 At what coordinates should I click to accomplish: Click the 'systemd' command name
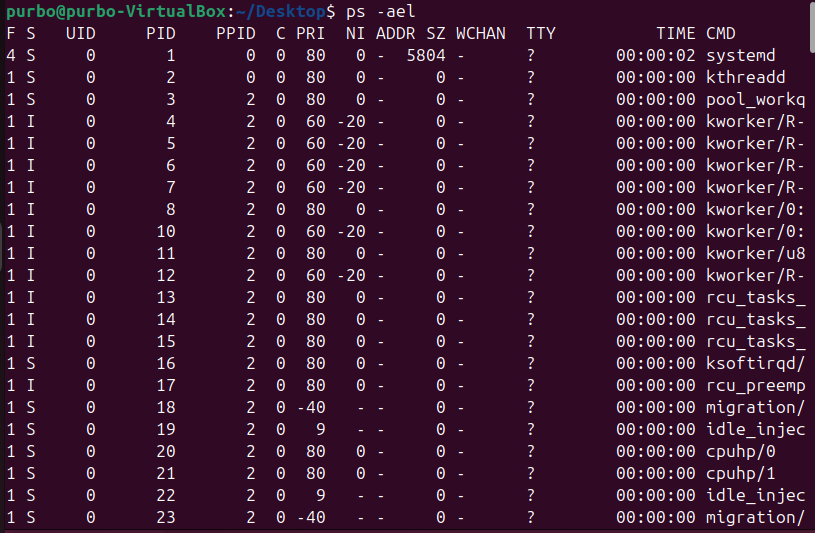(x=740, y=55)
